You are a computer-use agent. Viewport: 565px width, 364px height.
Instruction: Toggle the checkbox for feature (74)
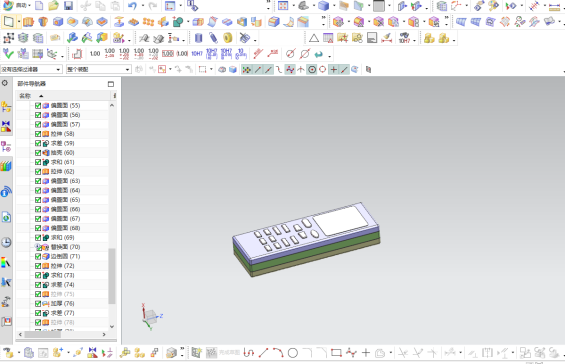click(37, 285)
